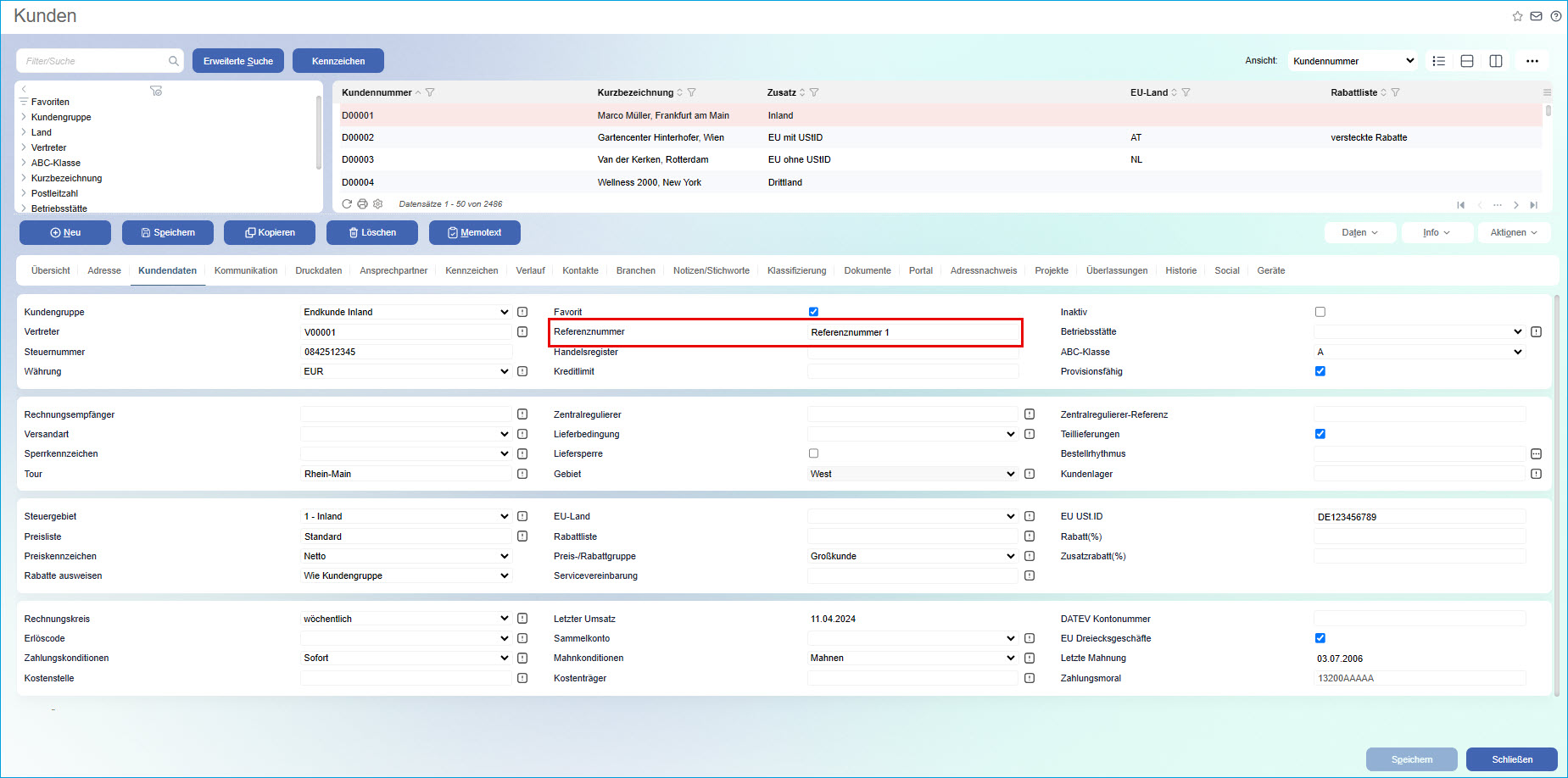The width and height of the screenshot is (1568, 778).
Task: Click the Referenznummer input field
Action: 912,332
